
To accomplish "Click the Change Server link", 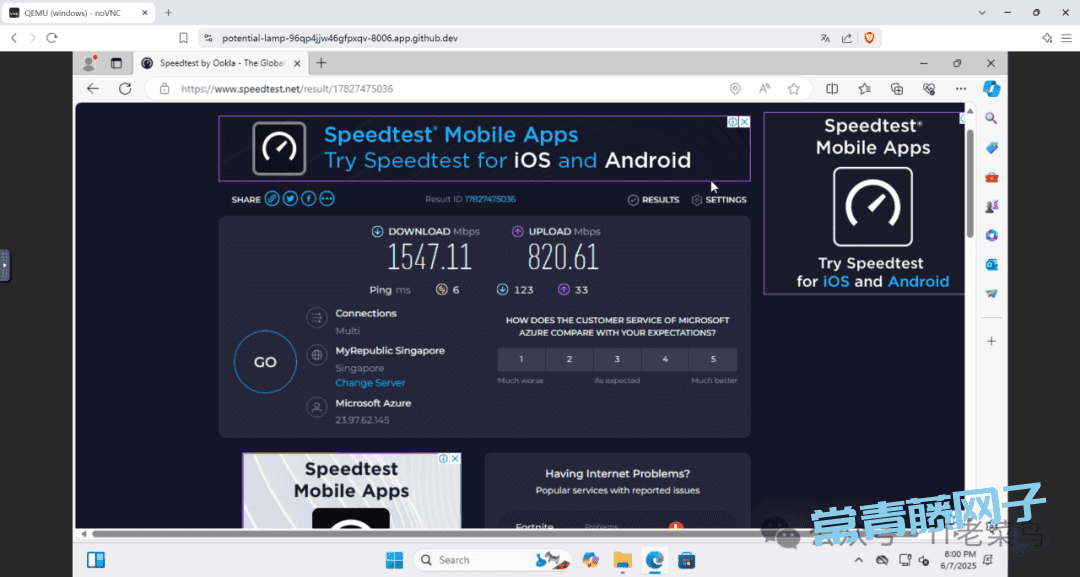I will [x=370, y=383].
